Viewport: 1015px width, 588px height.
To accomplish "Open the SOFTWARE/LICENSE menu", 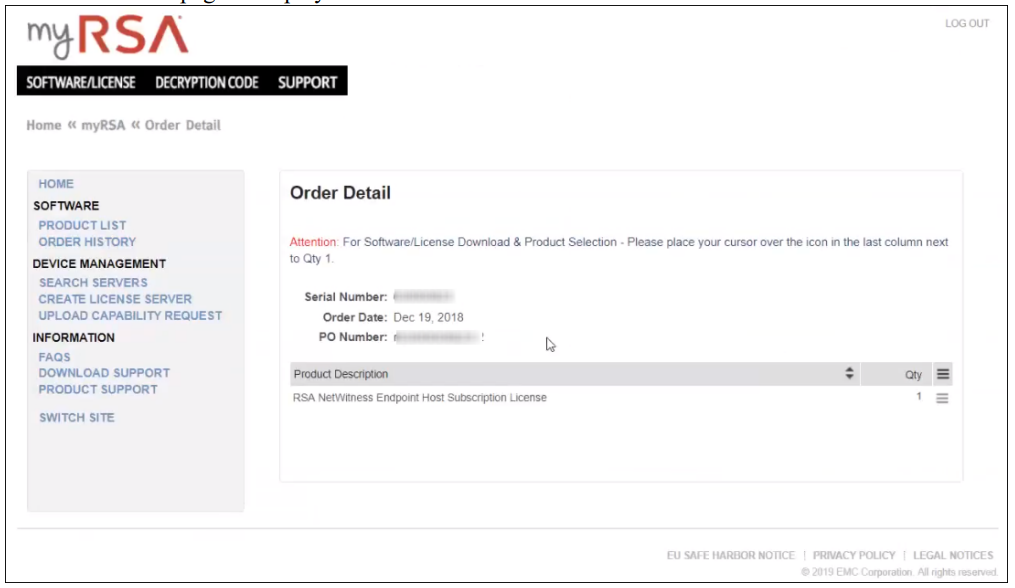I will point(81,82).
